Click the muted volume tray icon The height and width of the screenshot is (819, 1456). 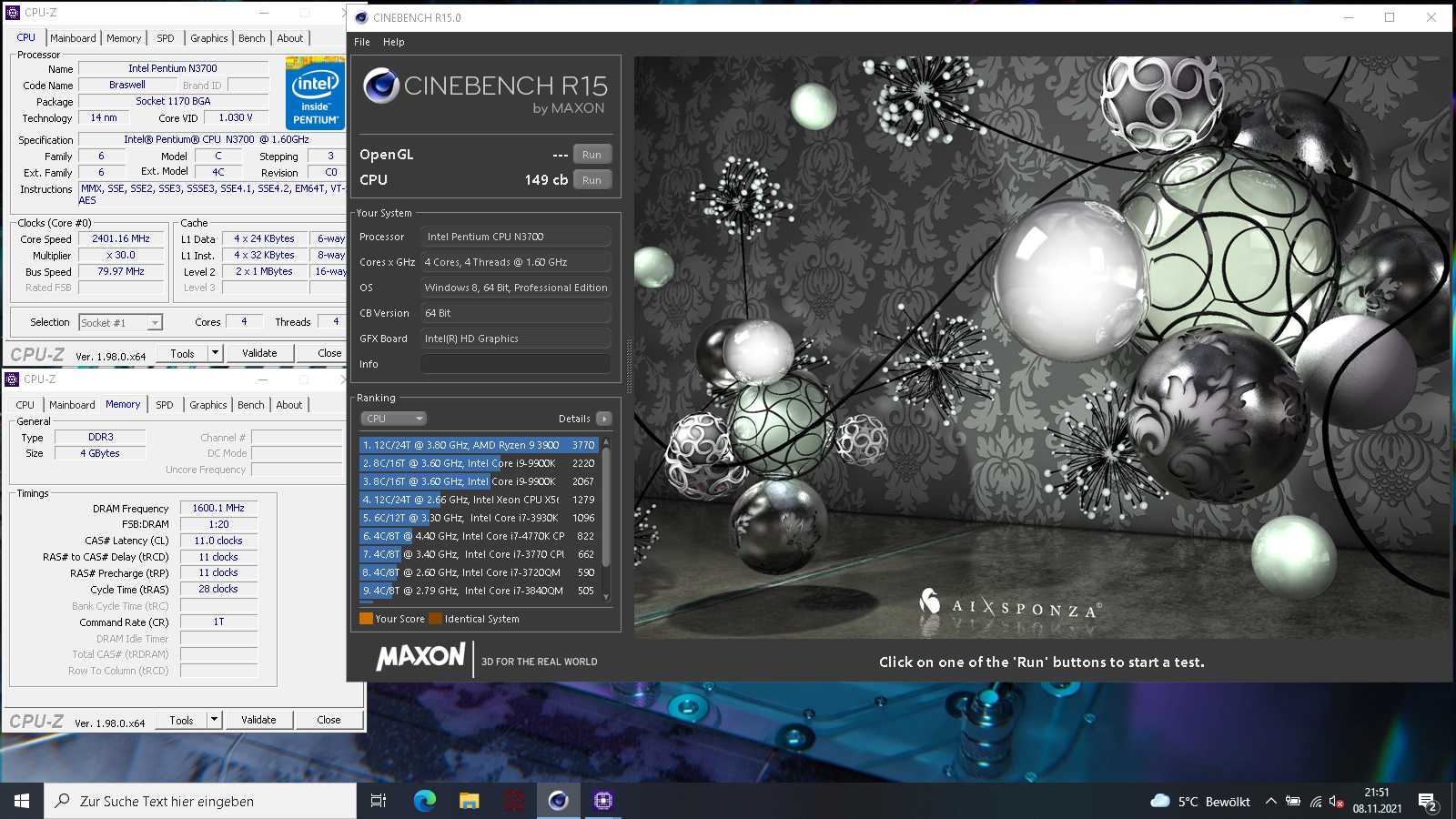1337,802
